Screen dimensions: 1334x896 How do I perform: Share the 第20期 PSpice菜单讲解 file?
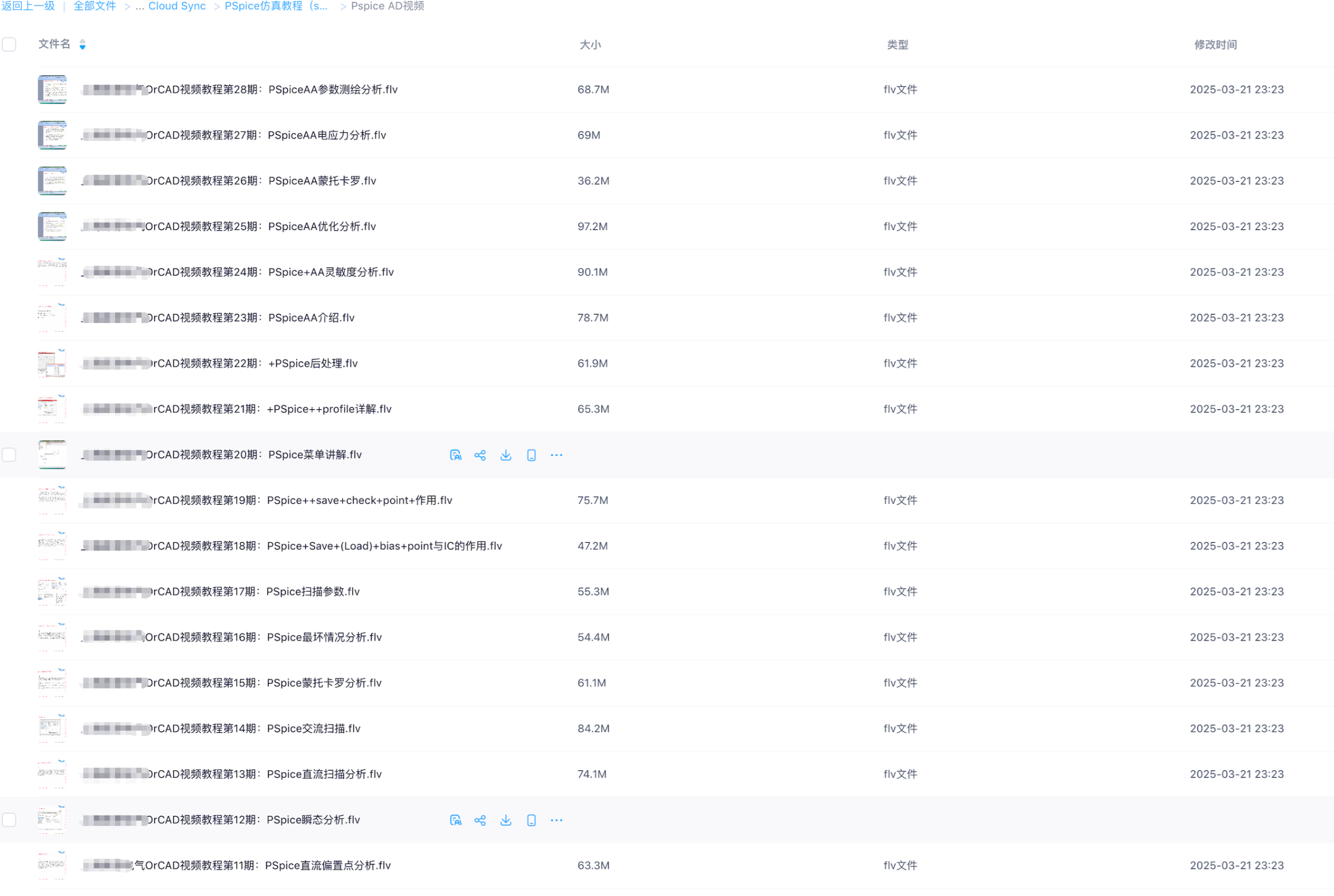pos(480,455)
